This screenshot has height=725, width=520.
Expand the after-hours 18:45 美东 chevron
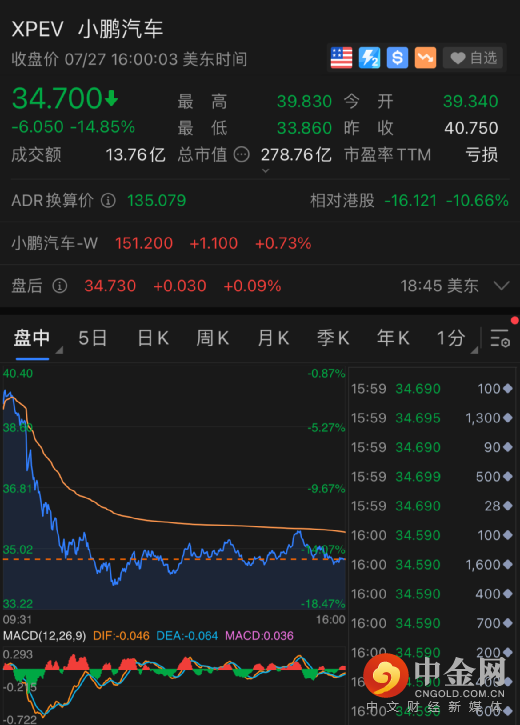[x=502, y=286]
